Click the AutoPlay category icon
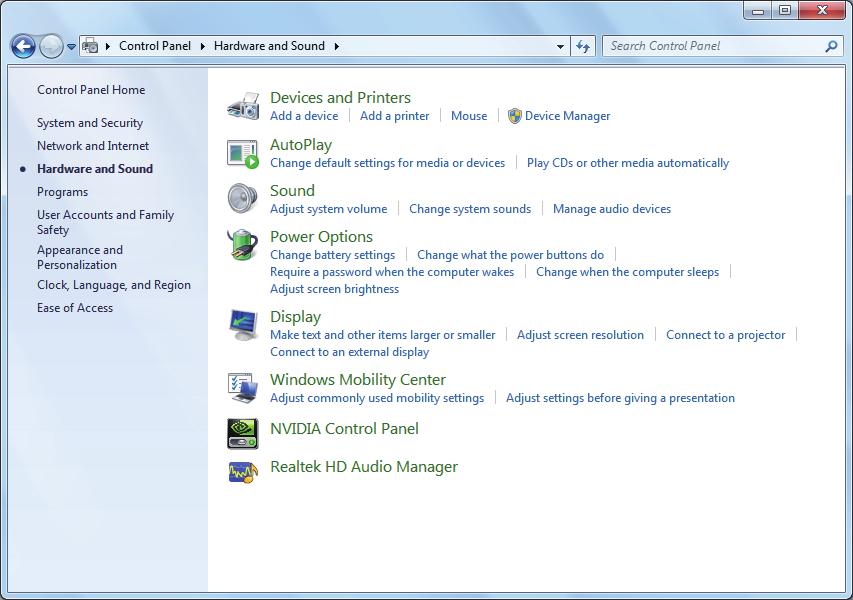 pyautogui.click(x=243, y=154)
